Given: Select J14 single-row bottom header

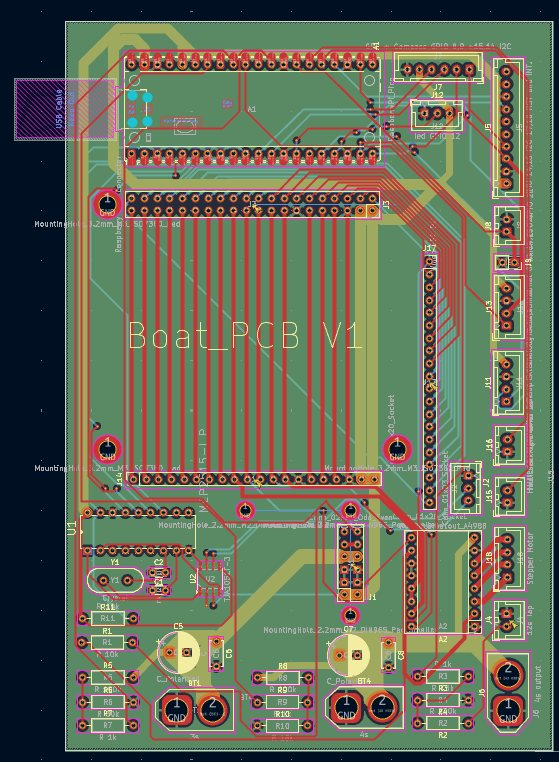Looking at the screenshot, I should tap(253, 480).
